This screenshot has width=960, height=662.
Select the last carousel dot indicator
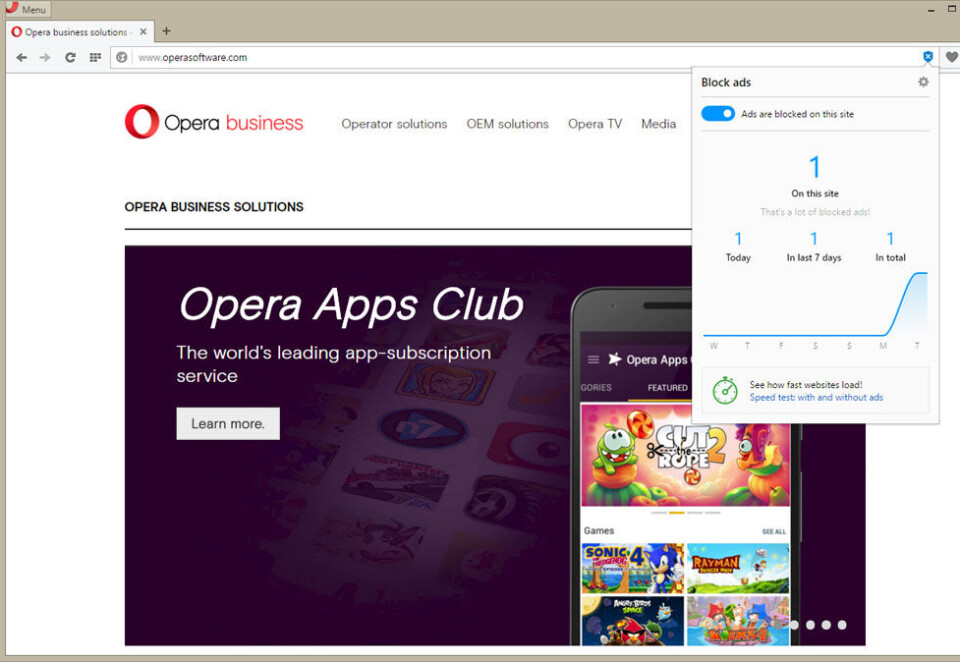pos(842,625)
